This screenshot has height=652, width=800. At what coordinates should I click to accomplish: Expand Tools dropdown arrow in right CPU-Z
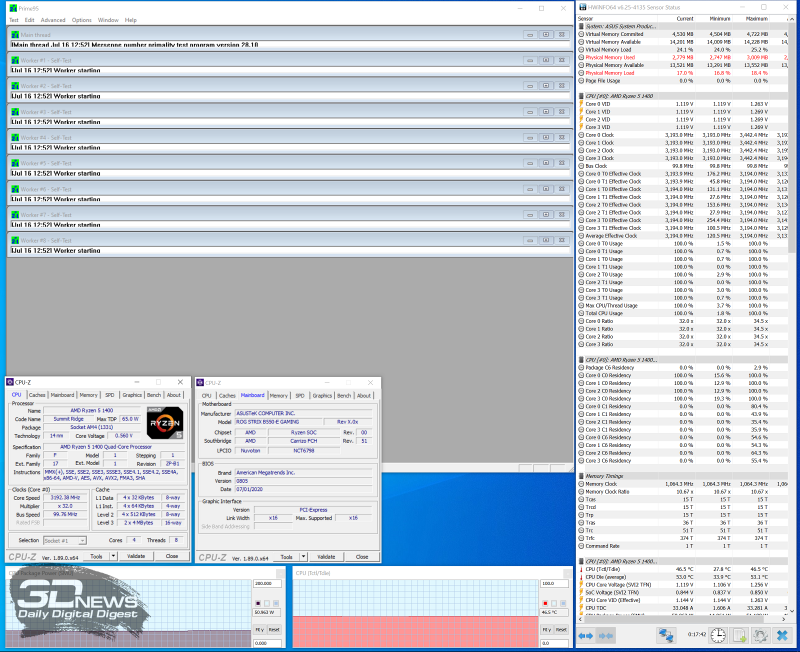pyautogui.click(x=304, y=557)
